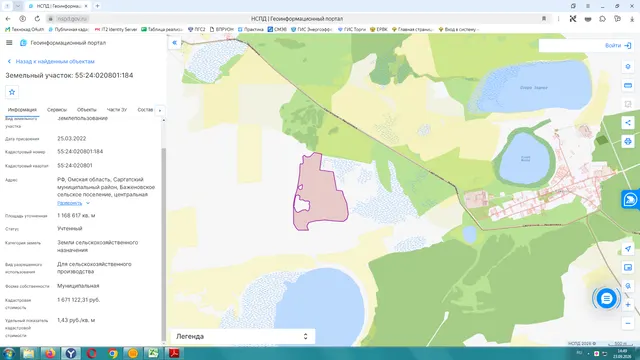Print the map
The image size is (640, 360).
[628, 141]
